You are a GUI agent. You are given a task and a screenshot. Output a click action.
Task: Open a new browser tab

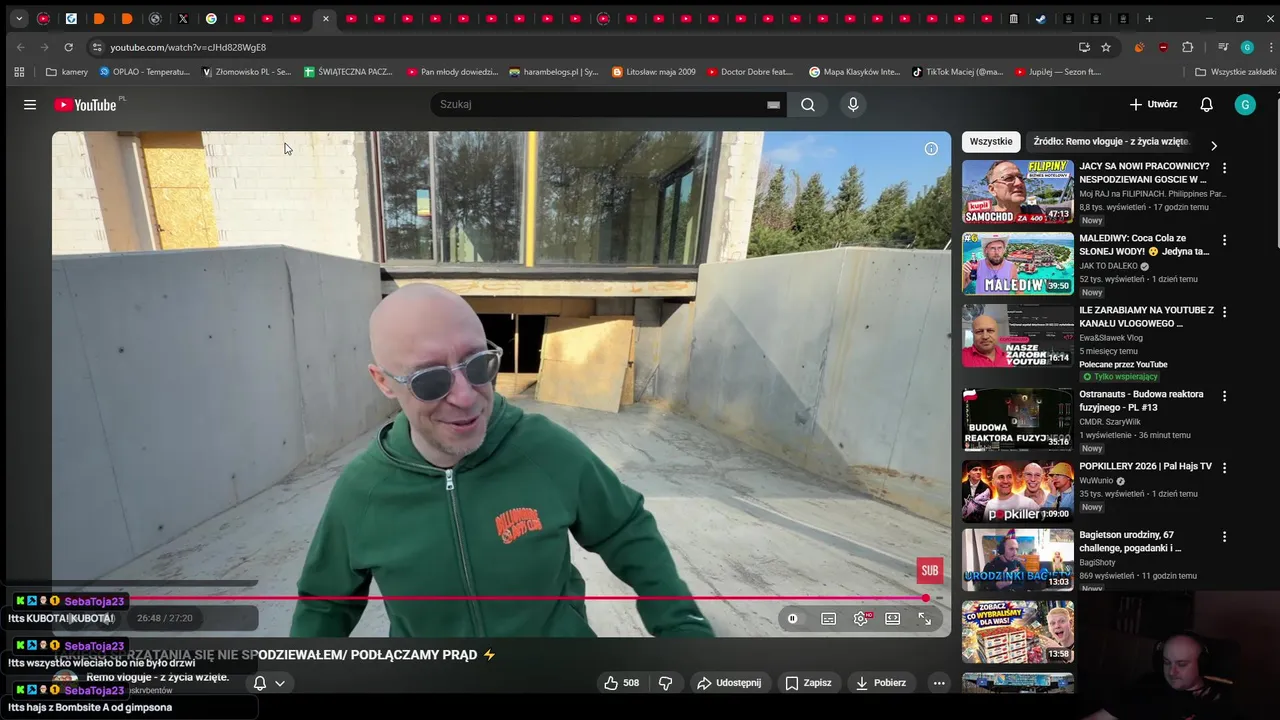coord(1149,18)
